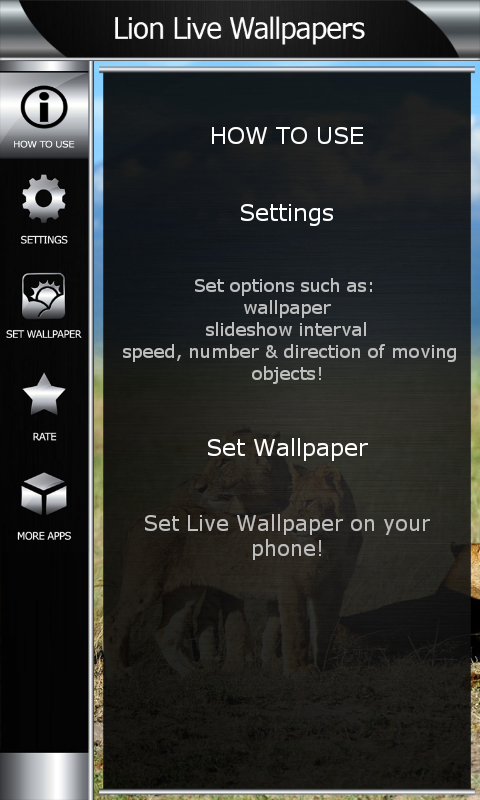Click 'Set Live Wallpaper on your phone!' text
The height and width of the screenshot is (800, 480).
click(287, 536)
